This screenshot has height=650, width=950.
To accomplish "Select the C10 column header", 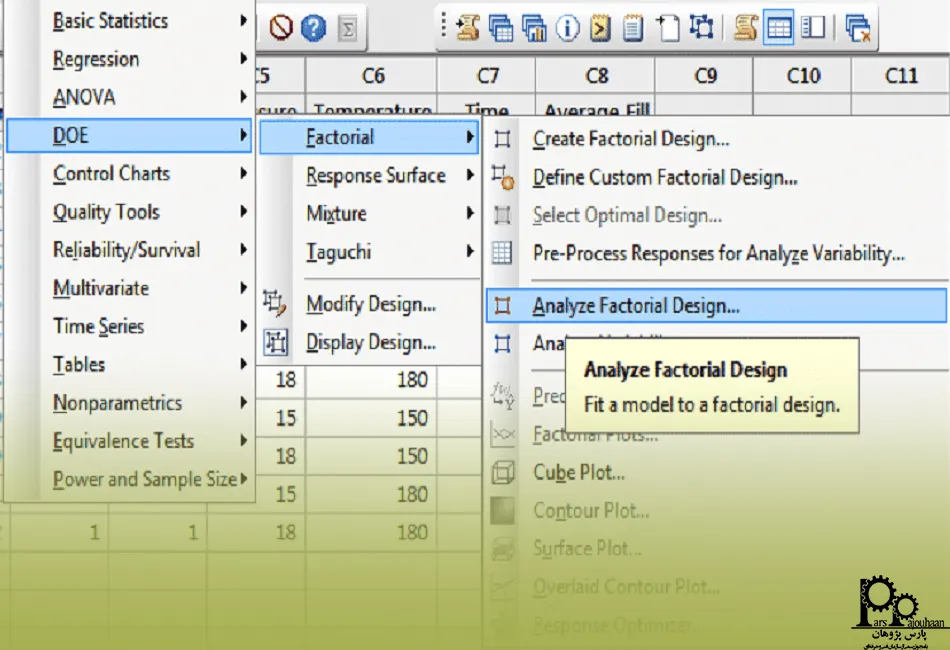I will [803, 76].
